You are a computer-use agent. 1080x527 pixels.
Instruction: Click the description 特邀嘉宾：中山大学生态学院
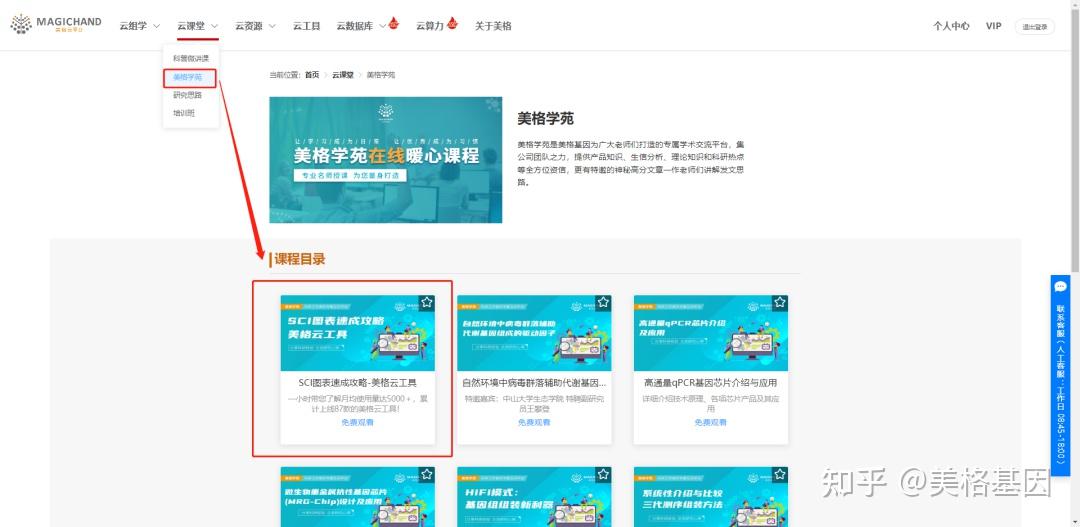point(534,404)
